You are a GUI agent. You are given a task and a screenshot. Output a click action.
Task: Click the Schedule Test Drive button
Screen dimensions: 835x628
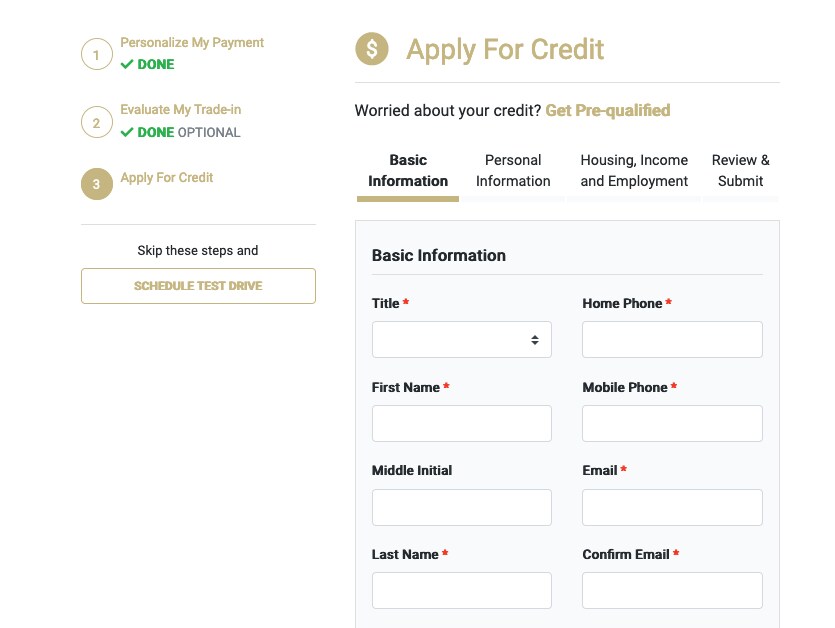[198, 286]
